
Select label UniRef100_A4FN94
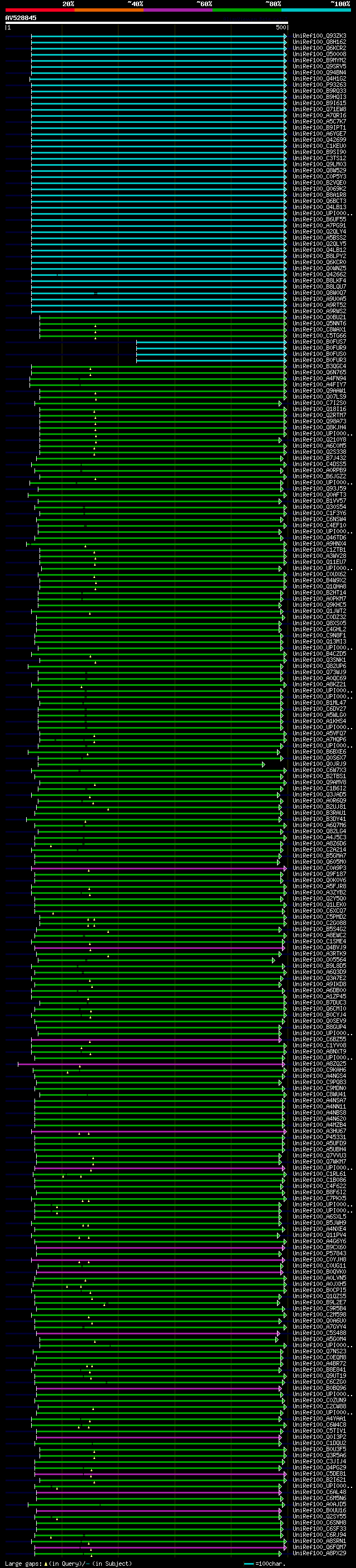pos(319,379)
